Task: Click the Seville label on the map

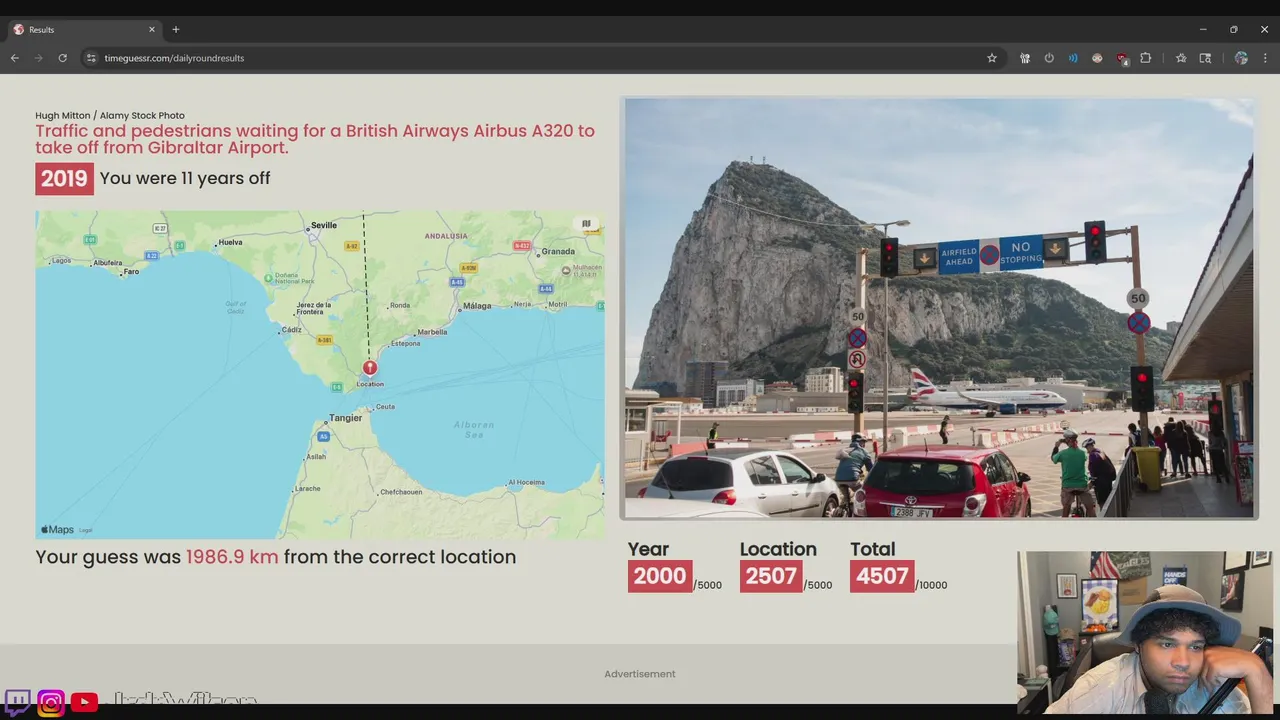Action: [x=324, y=225]
